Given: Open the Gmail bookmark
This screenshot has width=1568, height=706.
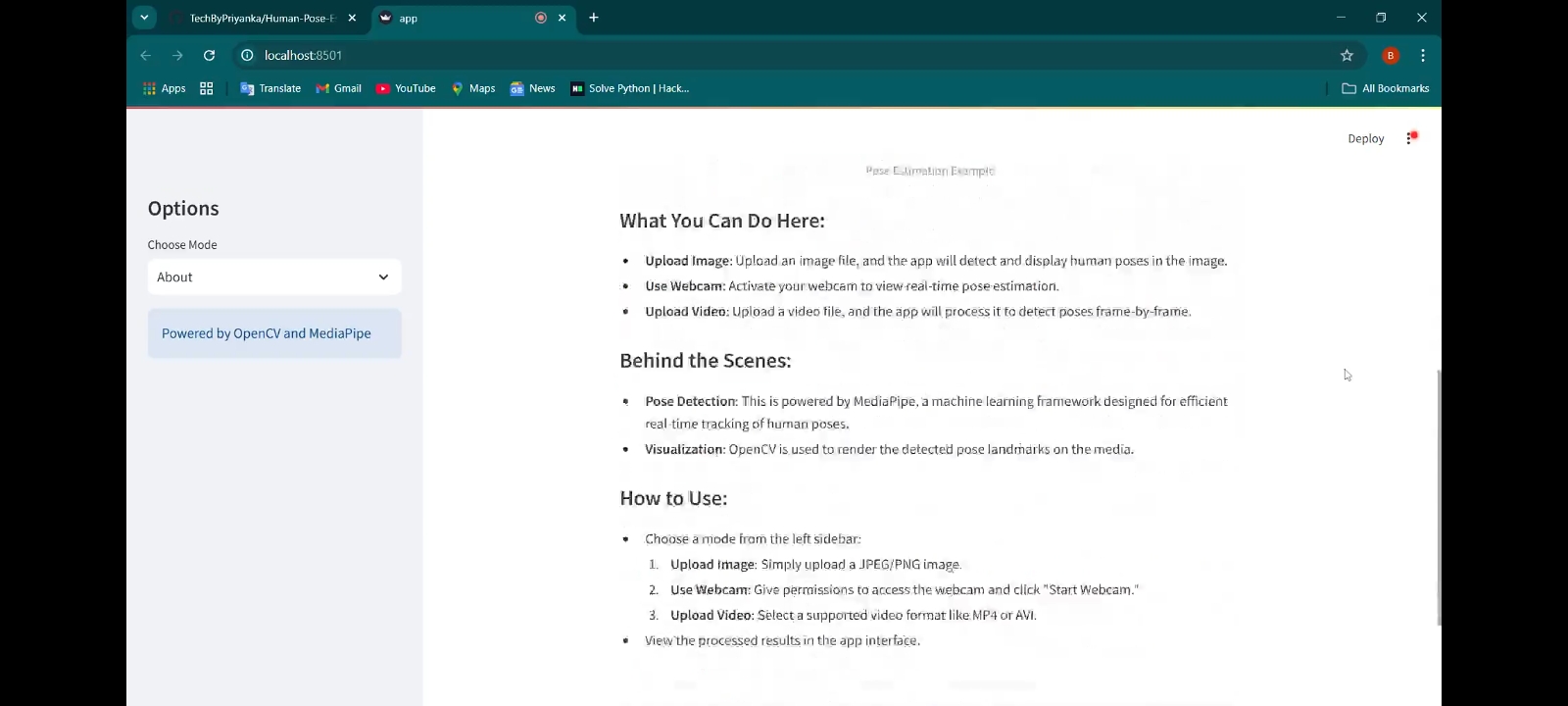Looking at the screenshot, I should click(x=338, y=88).
